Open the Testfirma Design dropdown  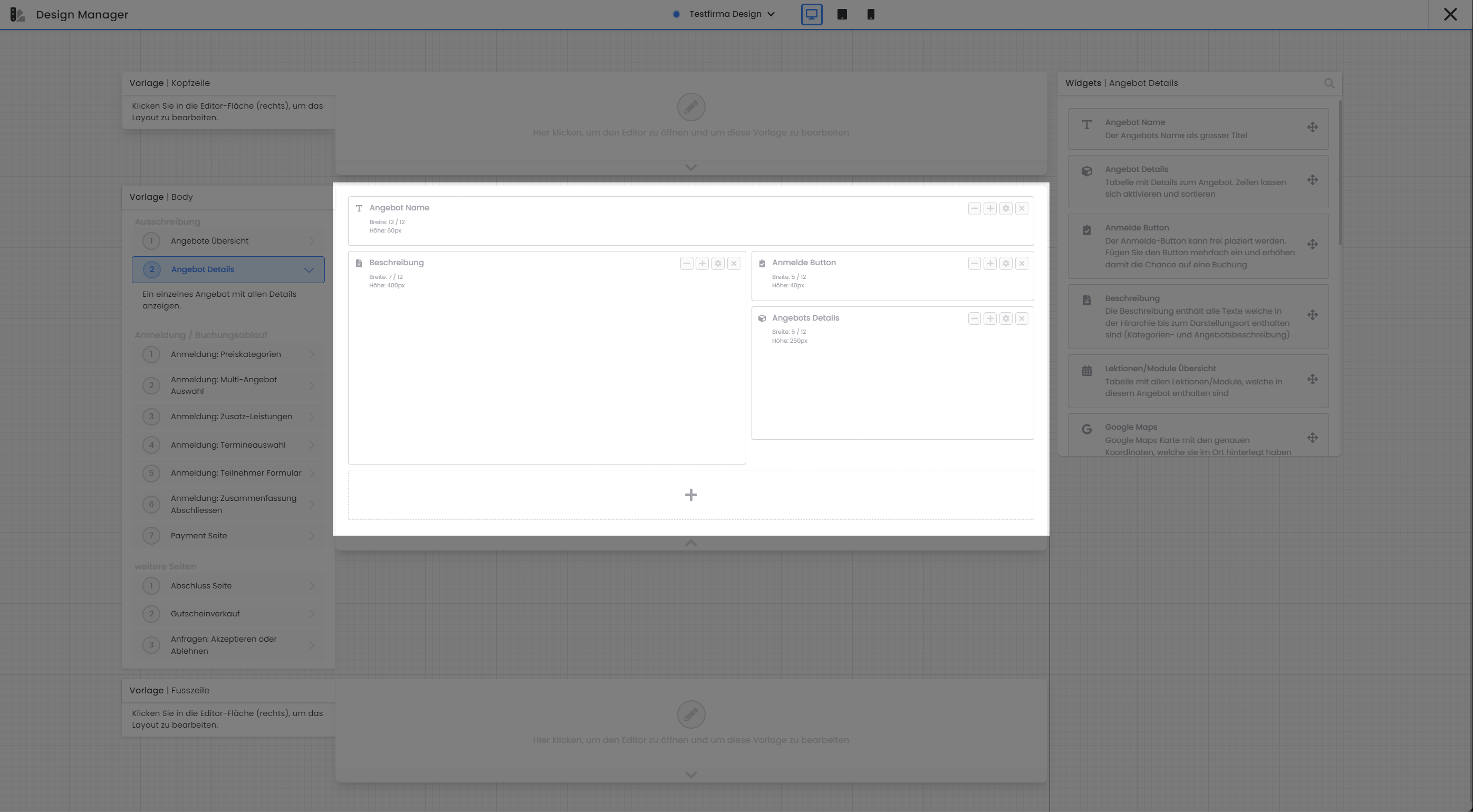coord(771,14)
